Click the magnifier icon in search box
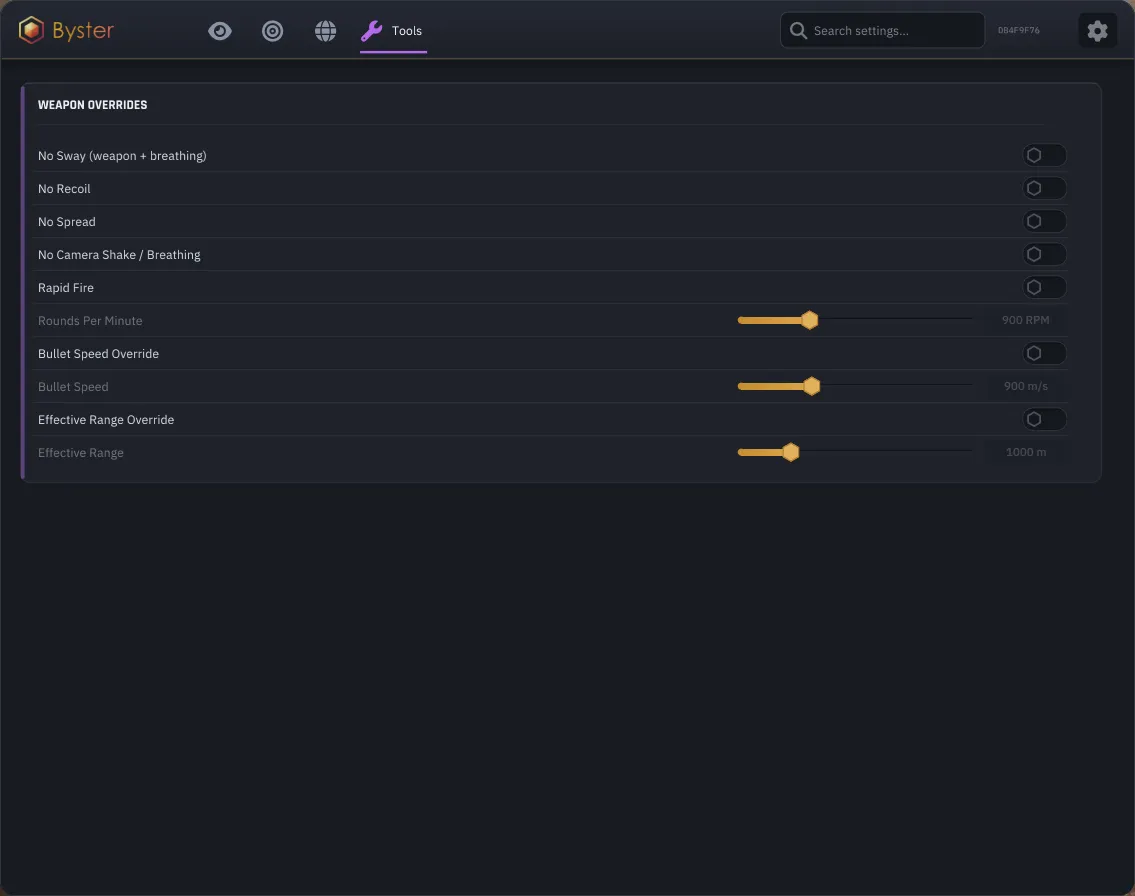1135x896 pixels. point(798,30)
